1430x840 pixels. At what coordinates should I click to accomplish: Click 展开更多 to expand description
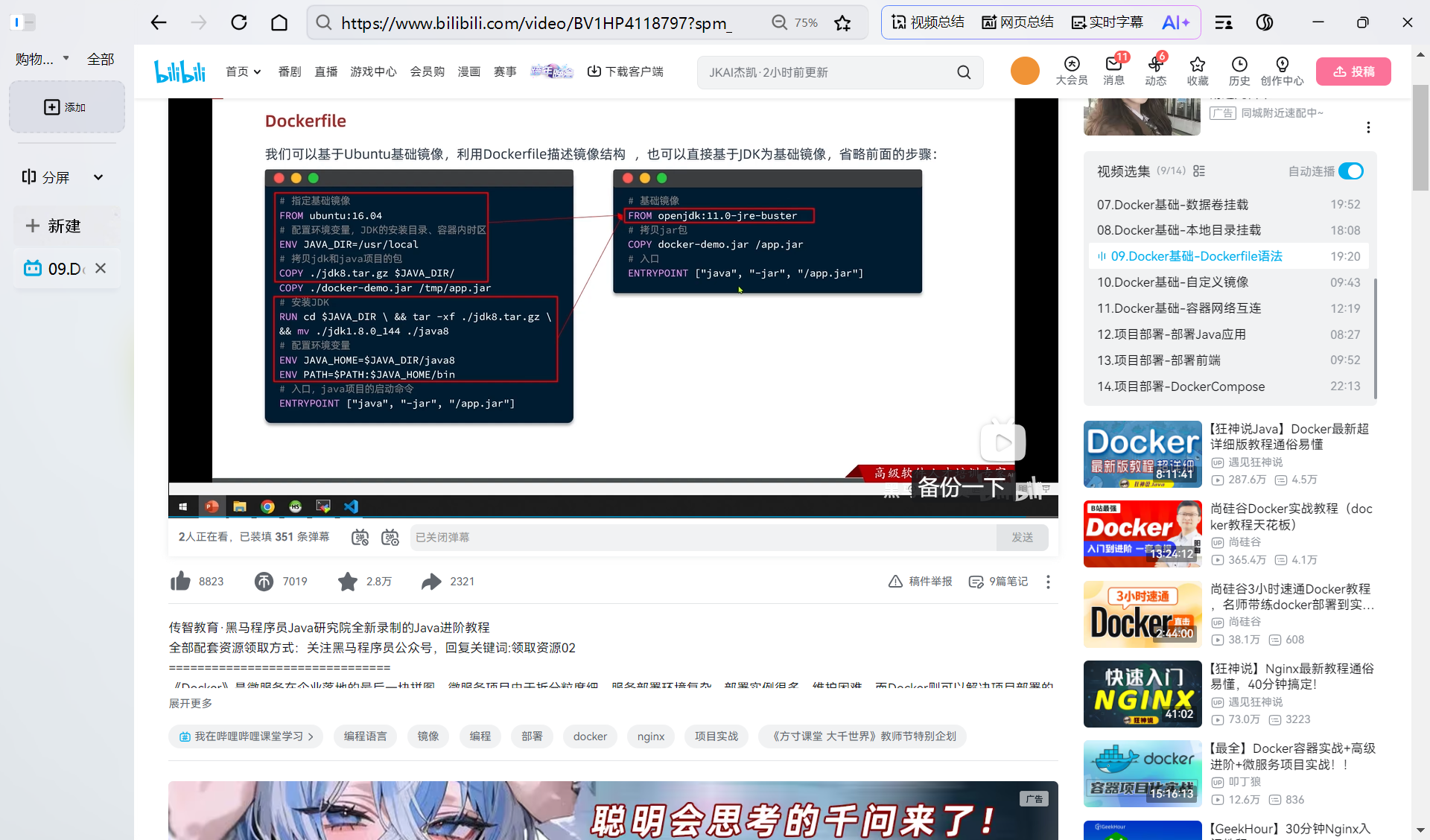click(191, 703)
